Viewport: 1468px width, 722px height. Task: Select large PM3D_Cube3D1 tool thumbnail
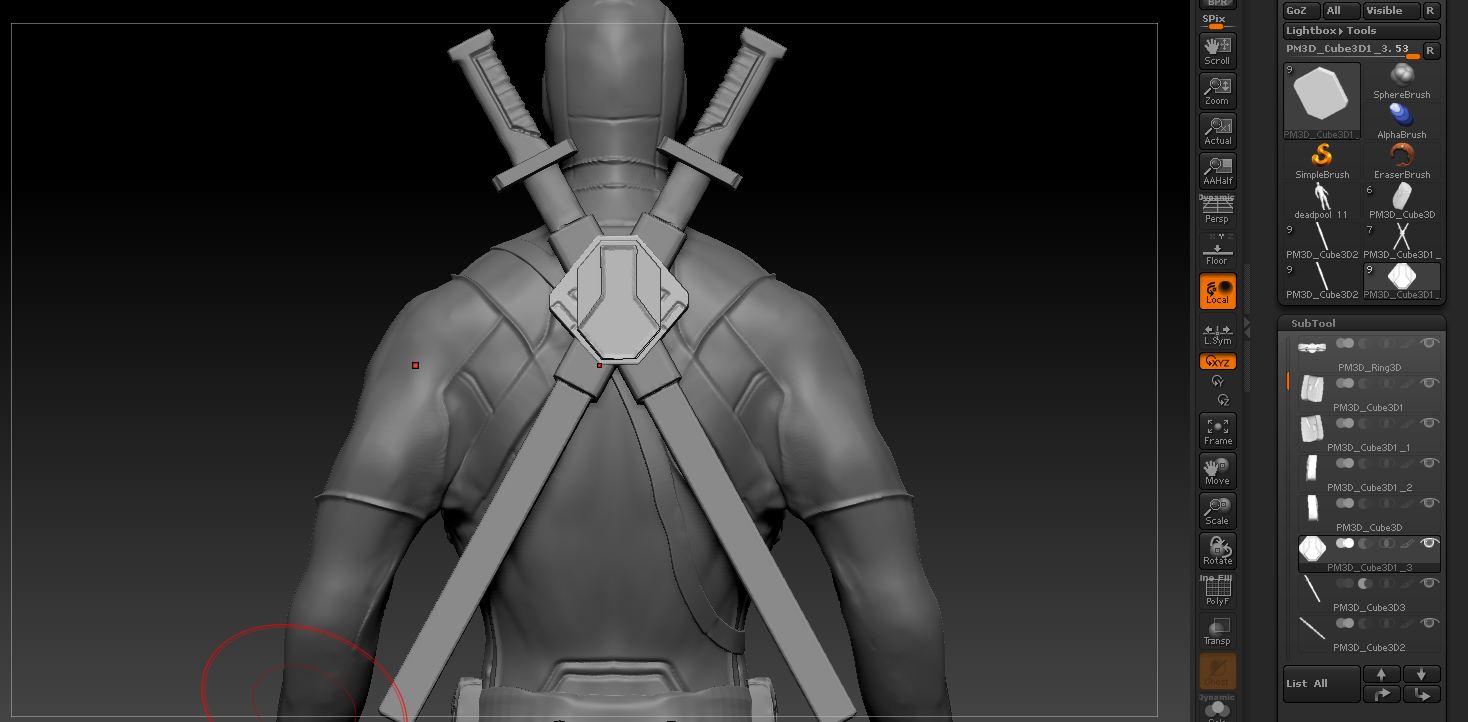(1322, 101)
